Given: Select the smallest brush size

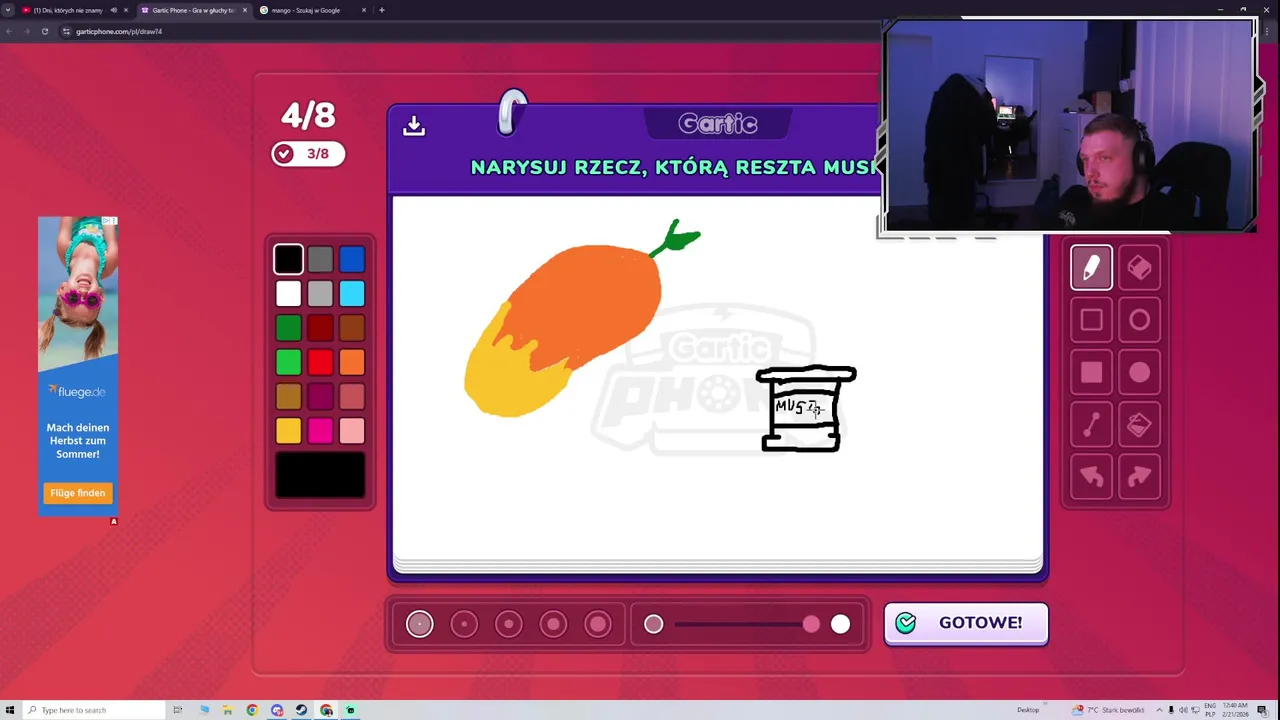Looking at the screenshot, I should tap(420, 624).
